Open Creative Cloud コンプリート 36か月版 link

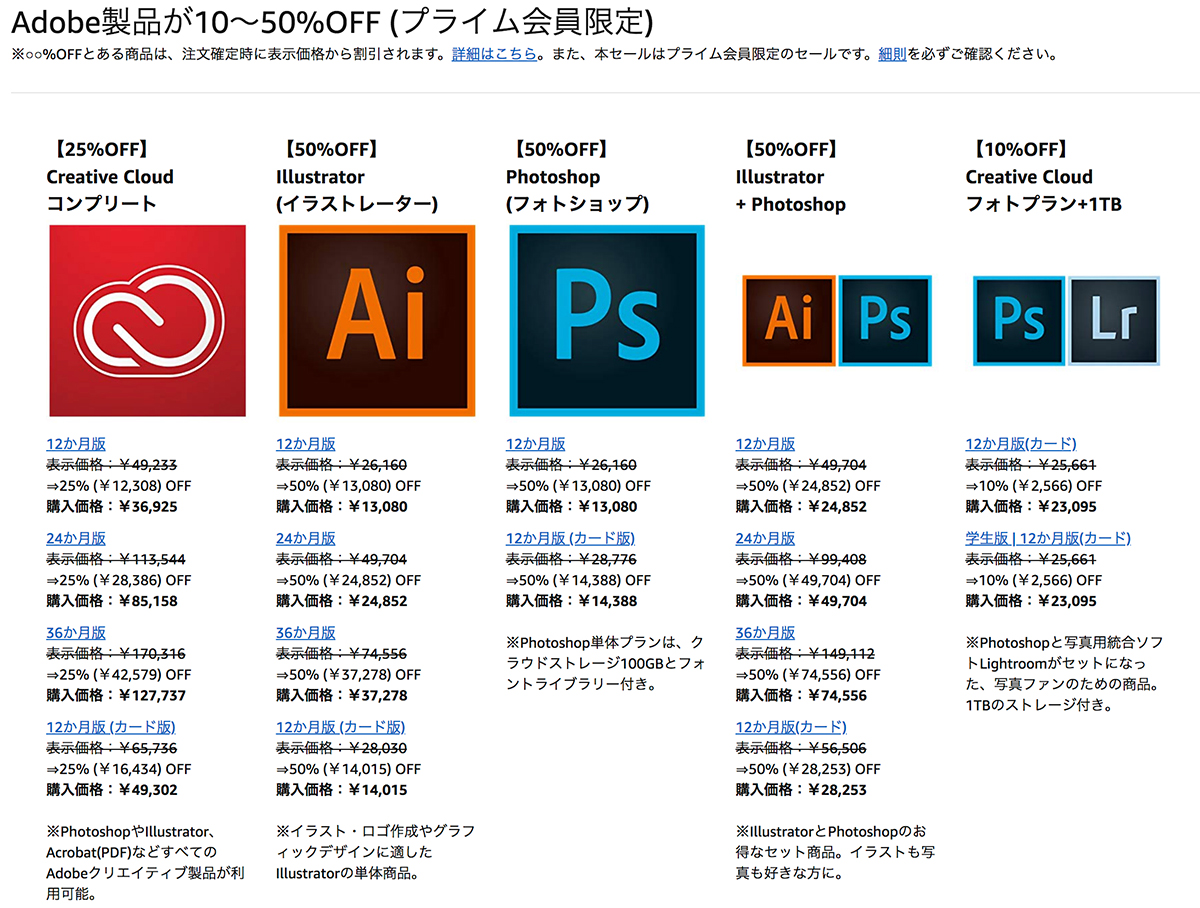[x=76, y=633]
